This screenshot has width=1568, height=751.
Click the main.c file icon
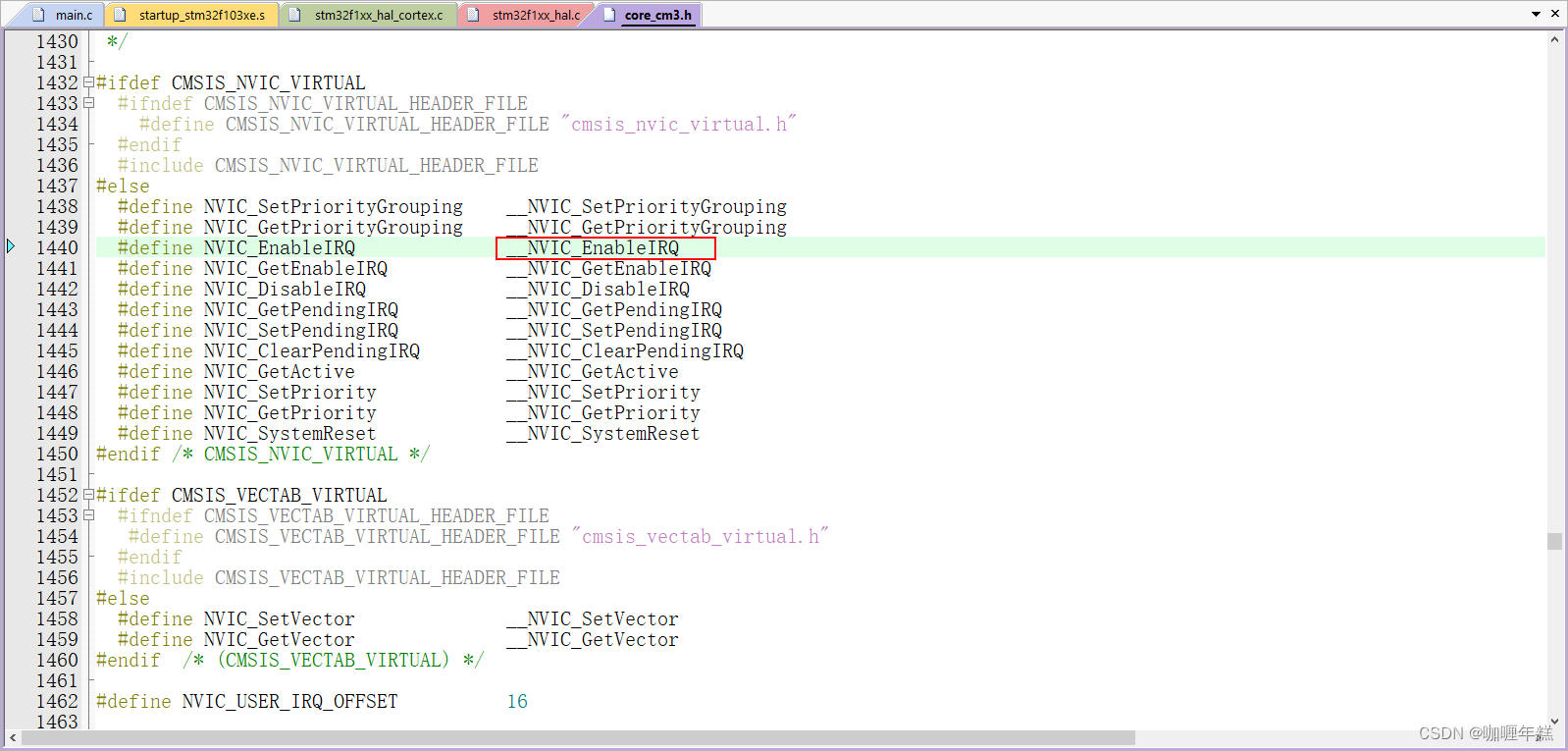pos(39,15)
